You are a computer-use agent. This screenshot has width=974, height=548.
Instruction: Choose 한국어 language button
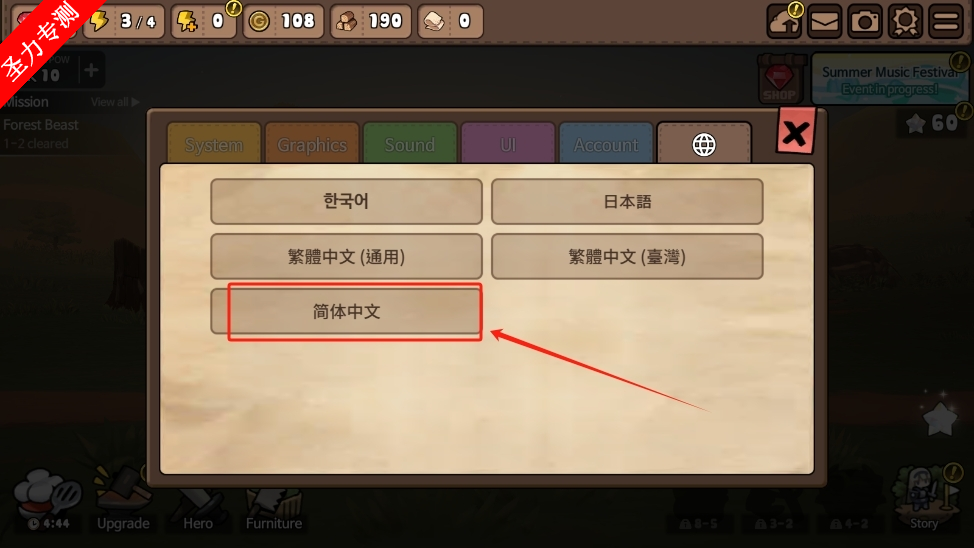(346, 201)
